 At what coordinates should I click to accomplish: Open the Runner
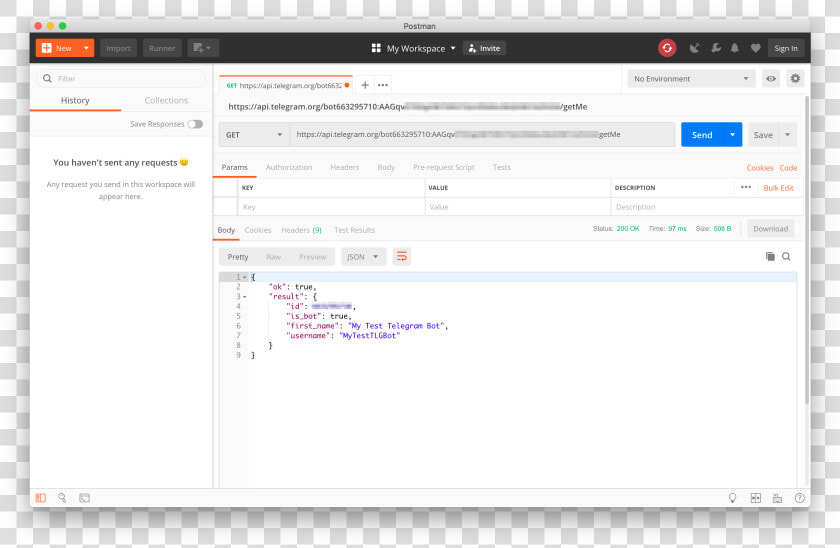(x=162, y=48)
